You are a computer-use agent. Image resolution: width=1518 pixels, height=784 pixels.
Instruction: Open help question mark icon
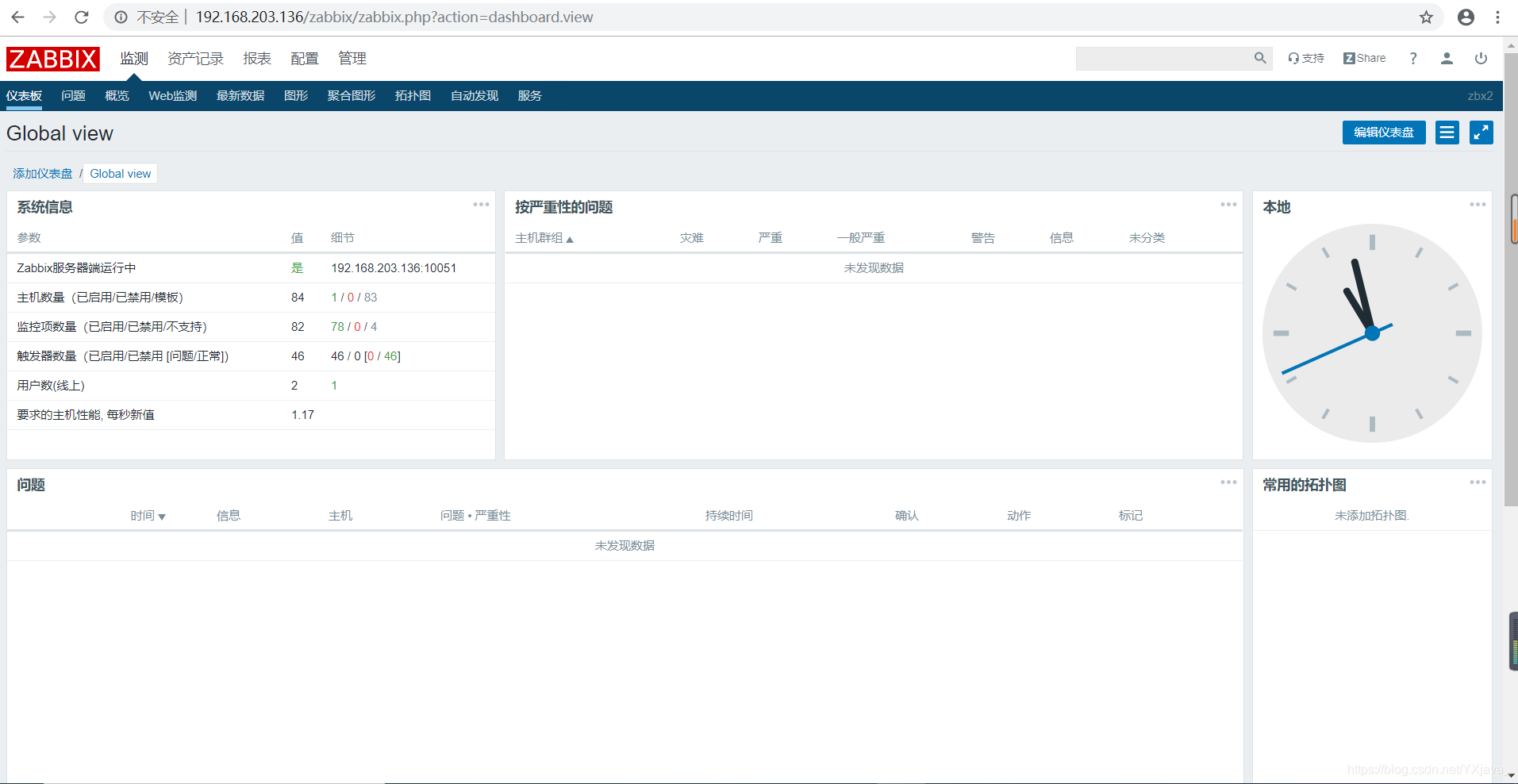(x=1413, y=58)
